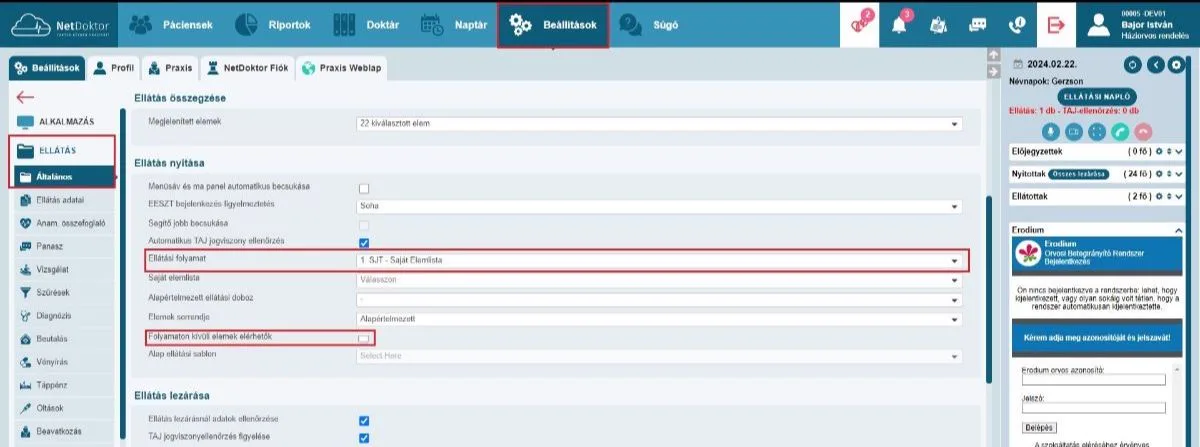The height and width of the screenshot is (447, 1200).
Task: Open the Páciensek menu
Action: point(171,25)
